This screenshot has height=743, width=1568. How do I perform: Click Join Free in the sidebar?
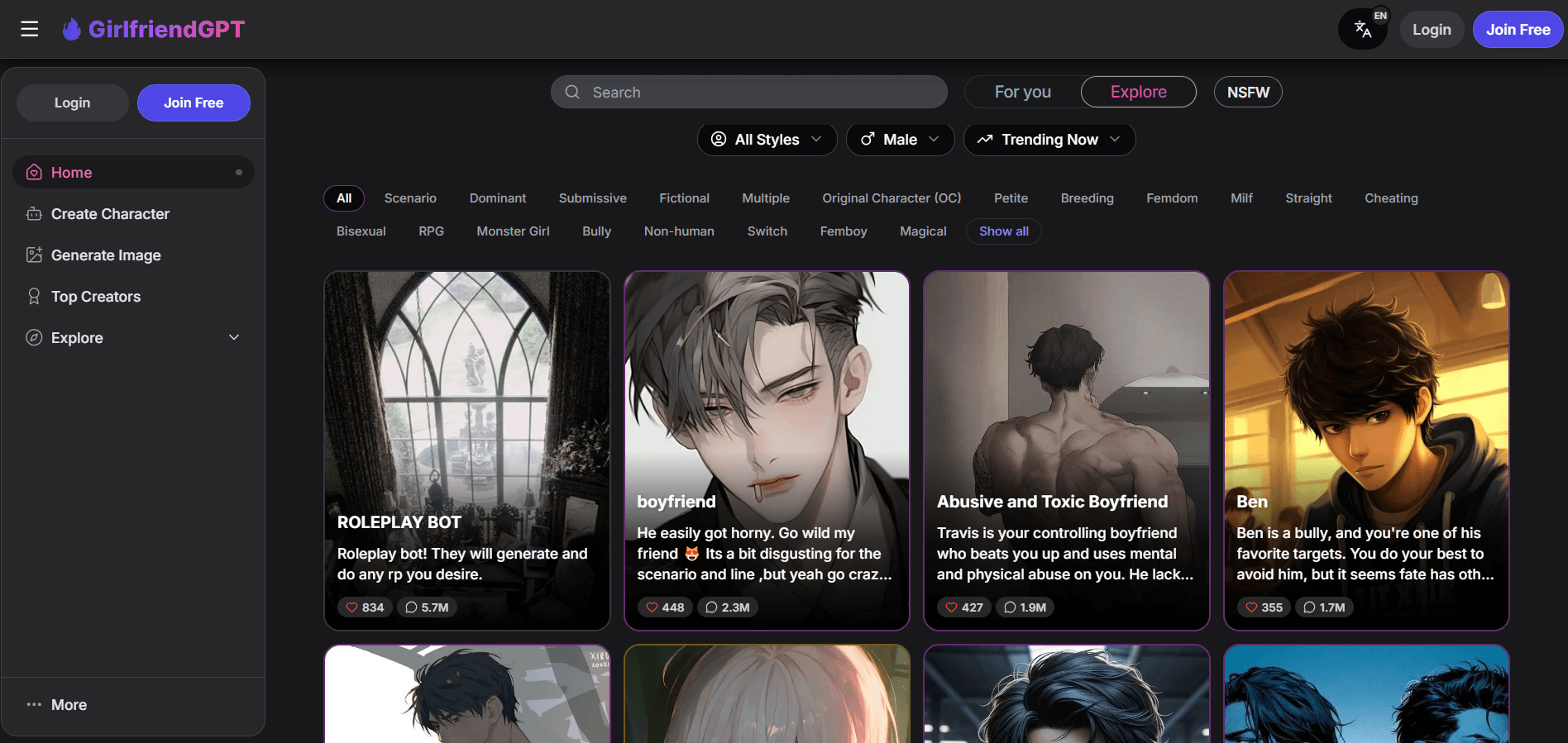[x=194, y=102]
